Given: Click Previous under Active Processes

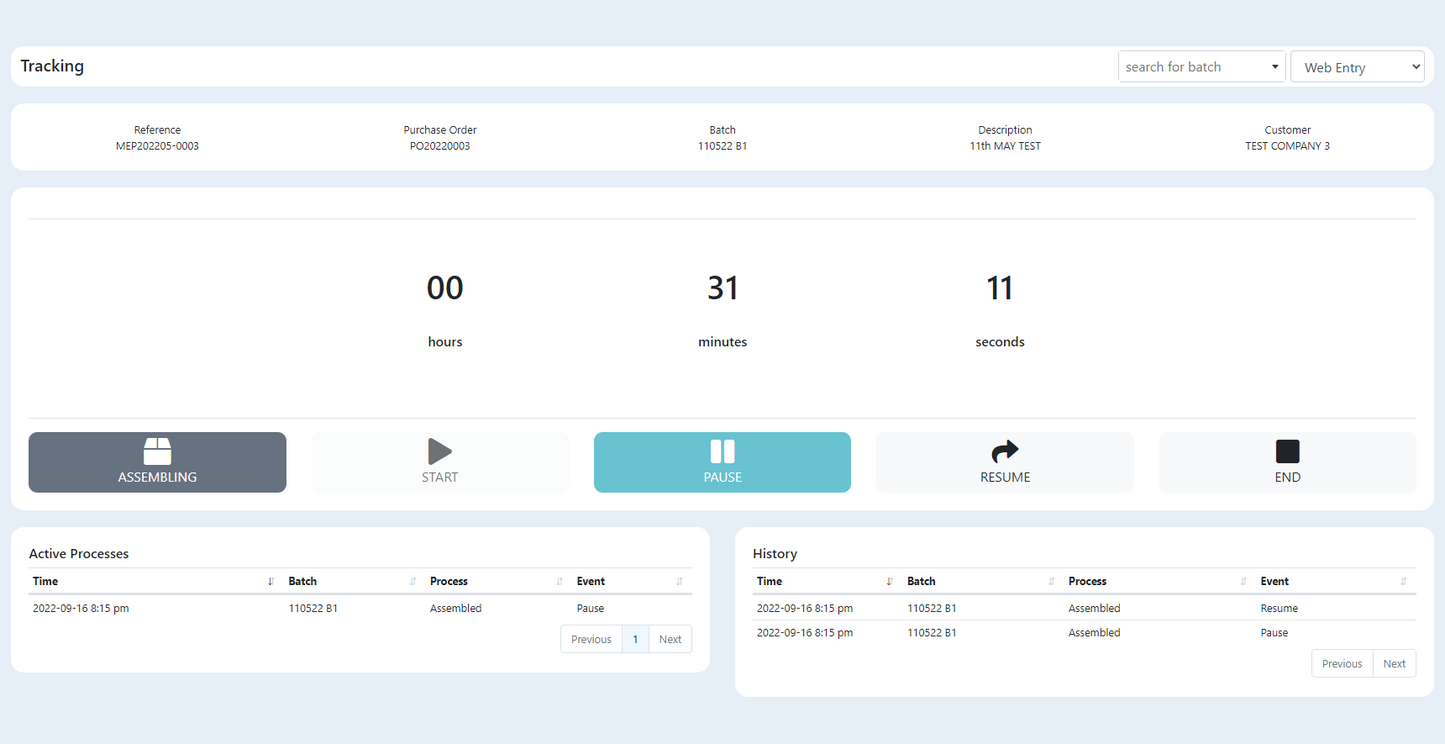Looking at the screenshot, I should tap(590, 639).
